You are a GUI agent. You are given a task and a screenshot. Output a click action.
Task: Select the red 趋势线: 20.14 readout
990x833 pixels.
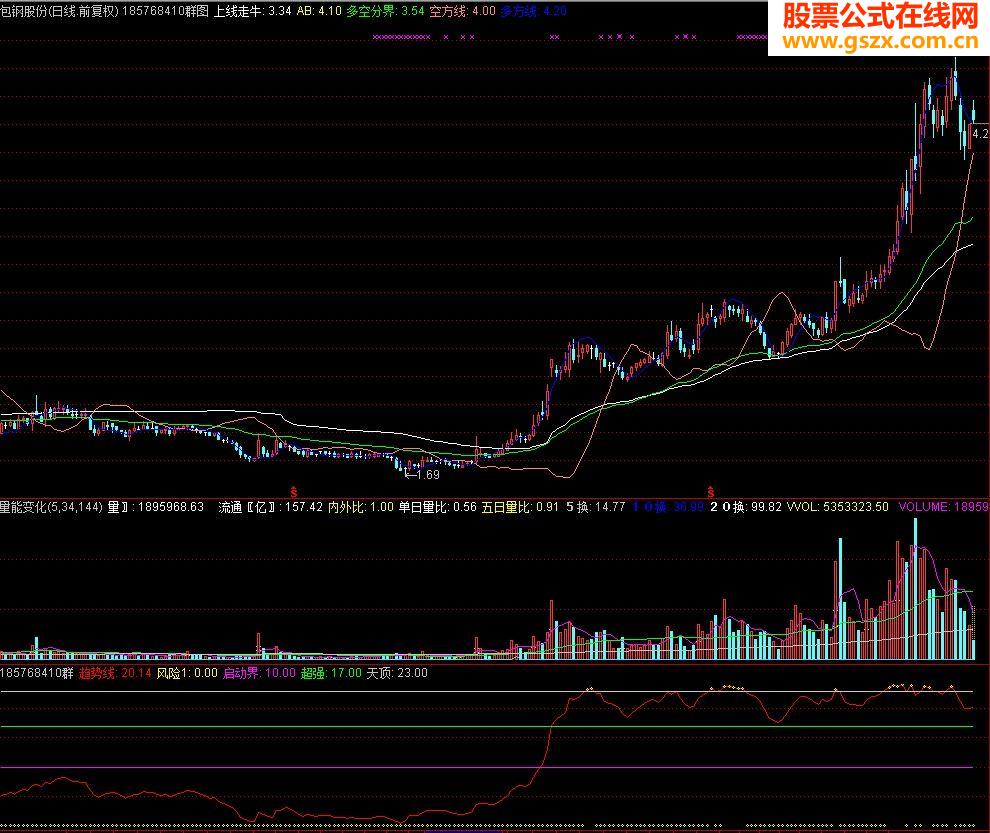tap(115, 673)
